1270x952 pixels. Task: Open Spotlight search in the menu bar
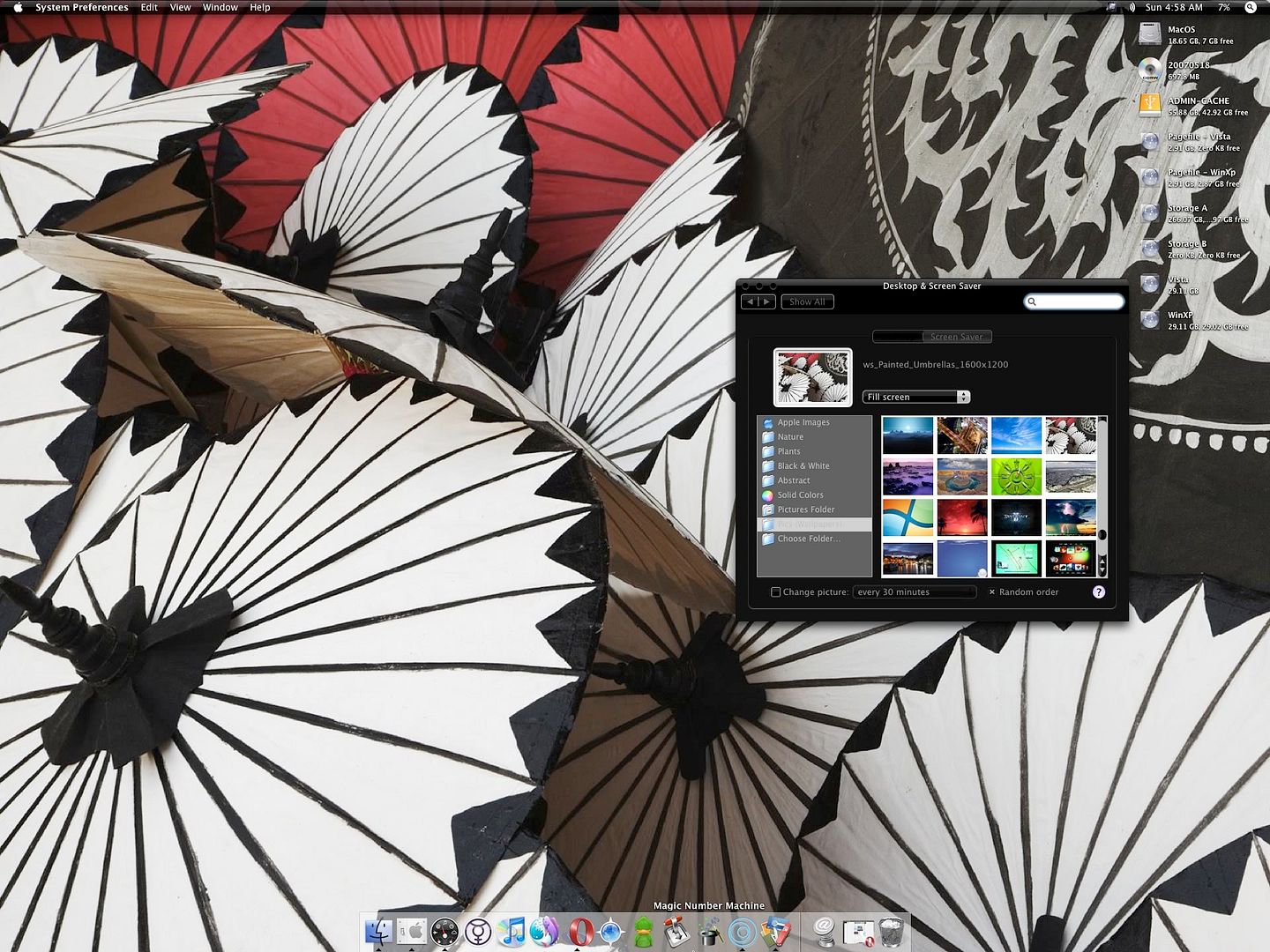point(1251,7)
